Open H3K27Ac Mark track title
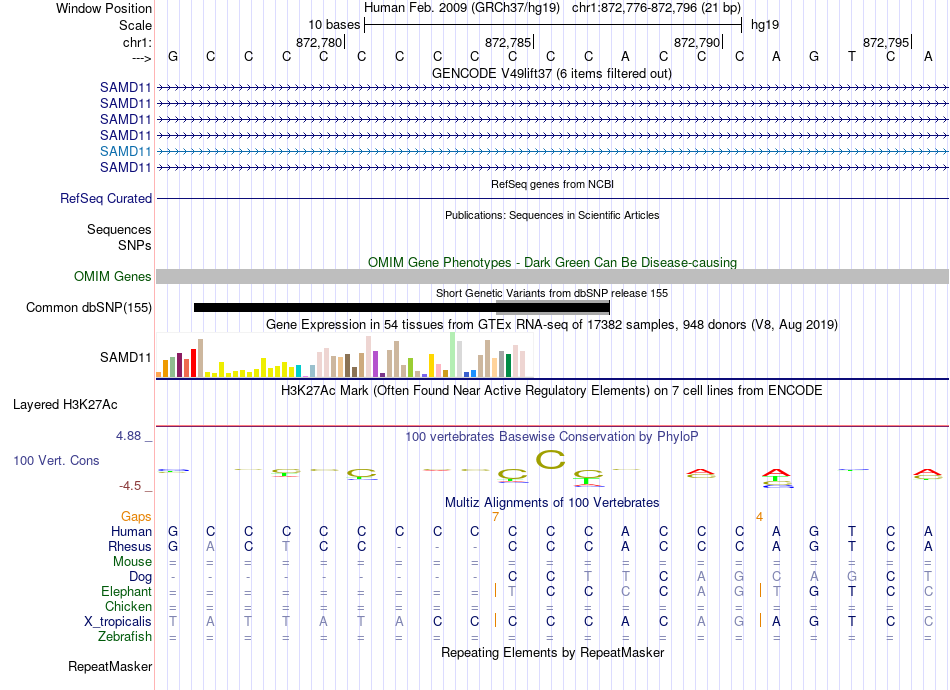Image resolution: width=950 pixels, height=690 pixels. pyautogui.click(x=551, y=391)
